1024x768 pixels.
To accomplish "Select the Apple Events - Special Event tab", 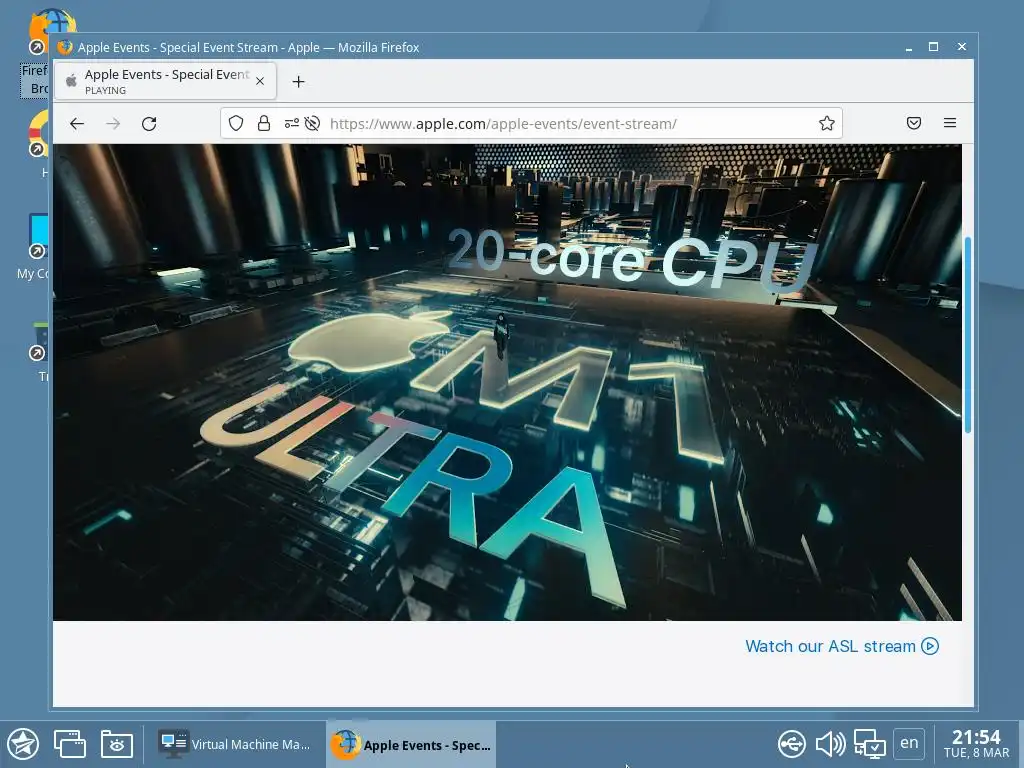I will tap(165, 81).
